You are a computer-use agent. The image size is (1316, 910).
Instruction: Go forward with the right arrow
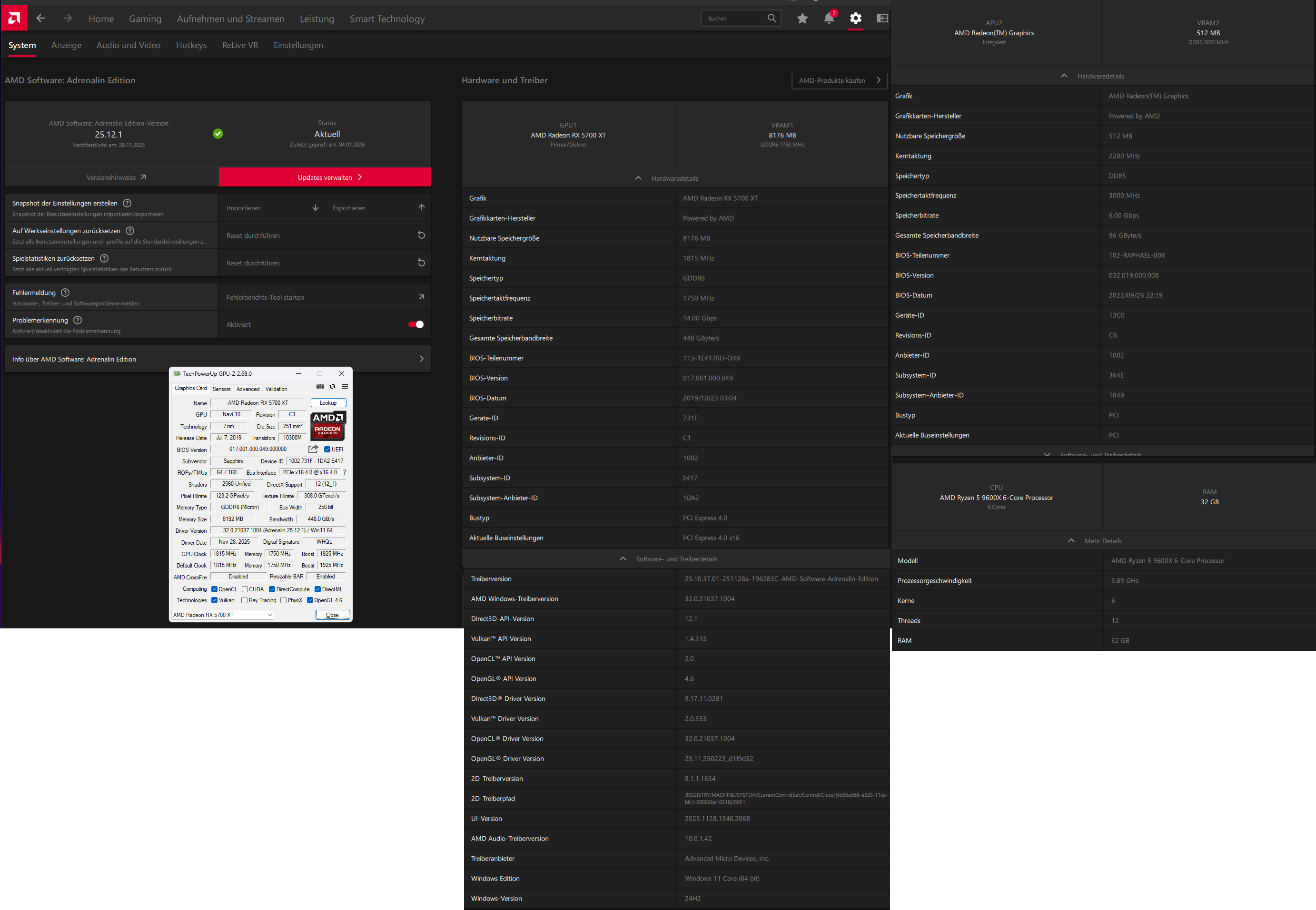[x=68, y=18]
